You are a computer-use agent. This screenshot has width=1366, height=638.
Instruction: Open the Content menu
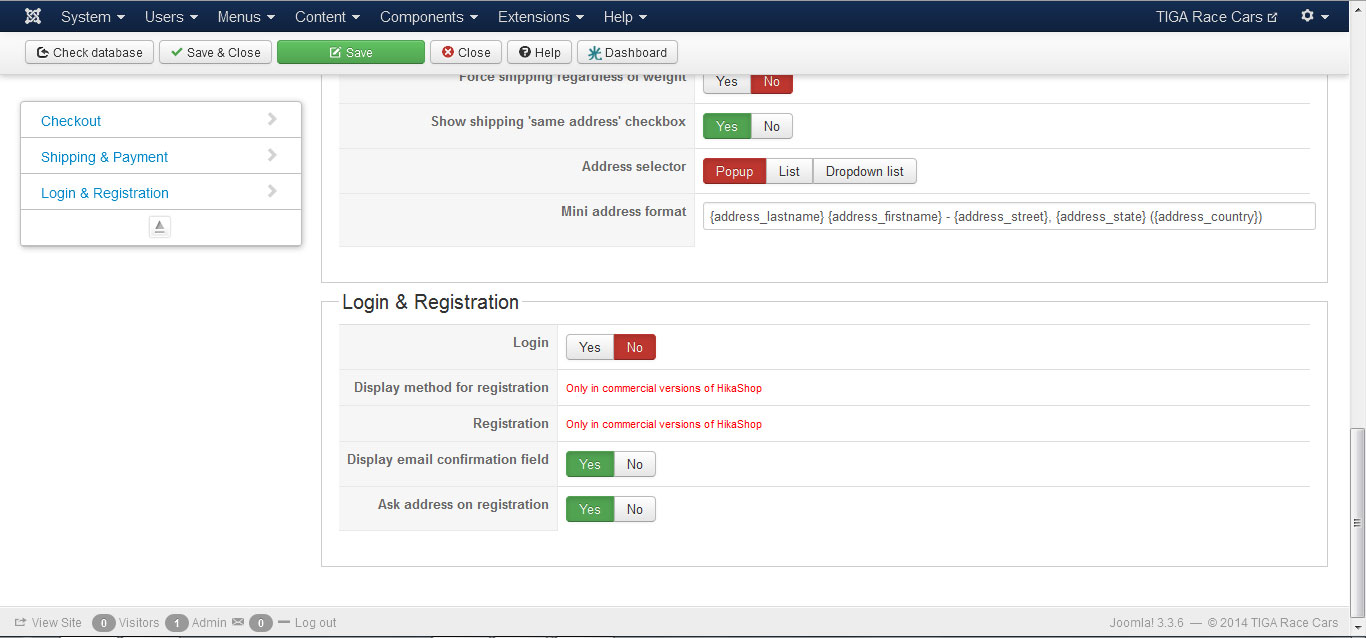point(329,16)
